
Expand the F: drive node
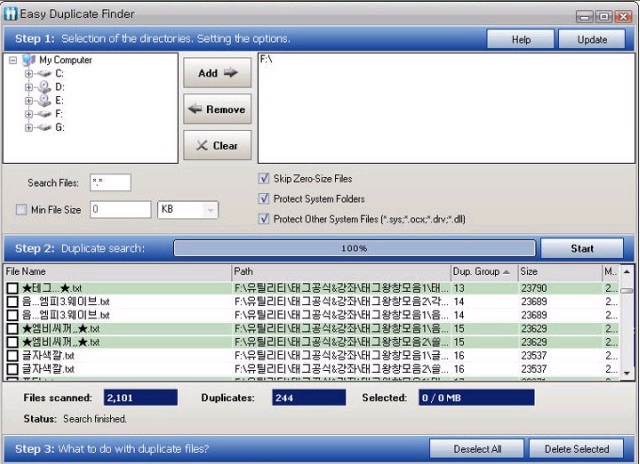pyautogui.click(x=29, y=114)
